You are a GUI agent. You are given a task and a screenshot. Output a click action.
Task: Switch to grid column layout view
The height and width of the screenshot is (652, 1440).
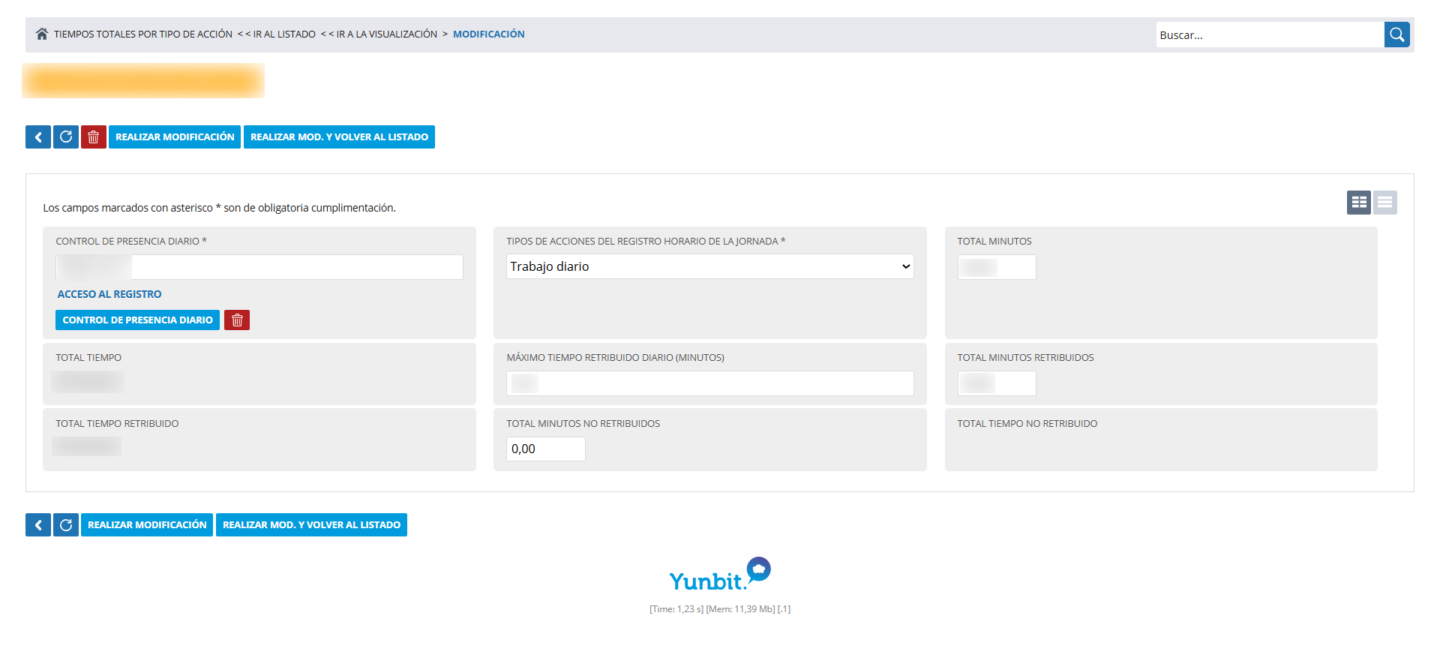click(1359, 202)
